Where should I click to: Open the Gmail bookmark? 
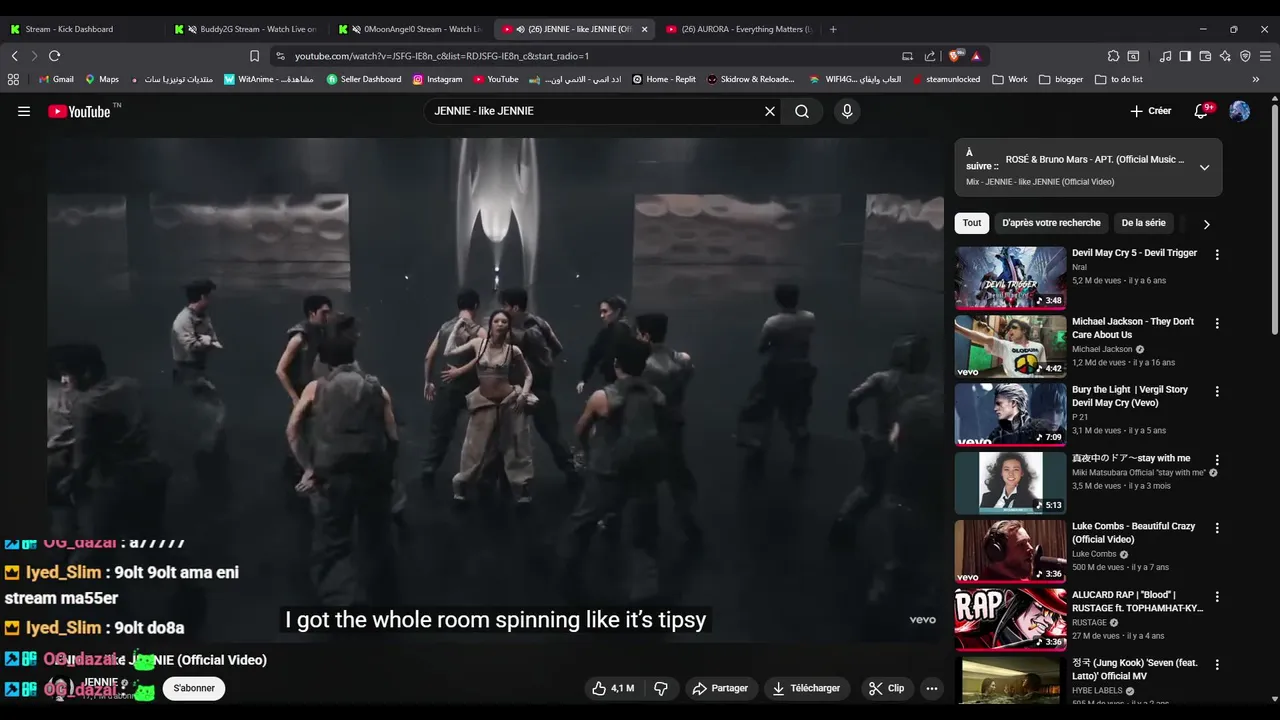click(x=56, y=79)
